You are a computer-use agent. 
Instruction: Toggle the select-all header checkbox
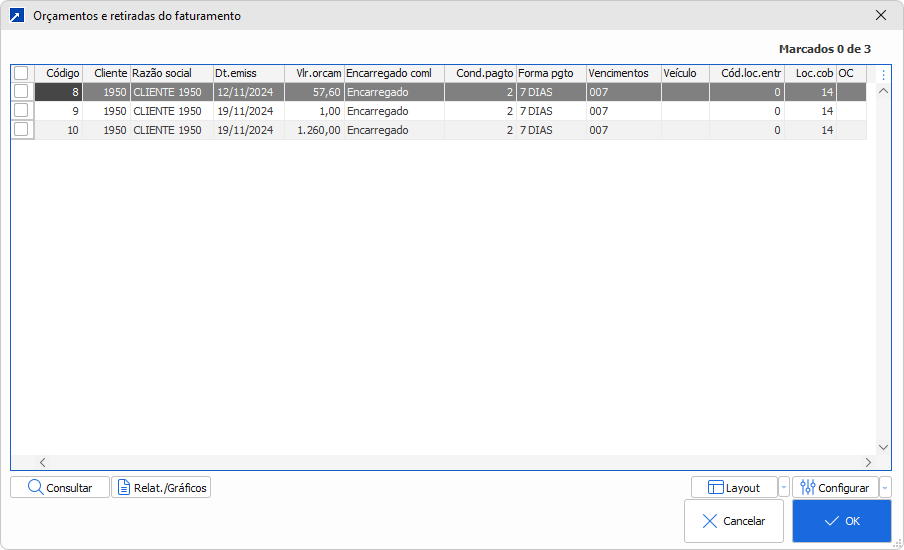tap(21, 73)
